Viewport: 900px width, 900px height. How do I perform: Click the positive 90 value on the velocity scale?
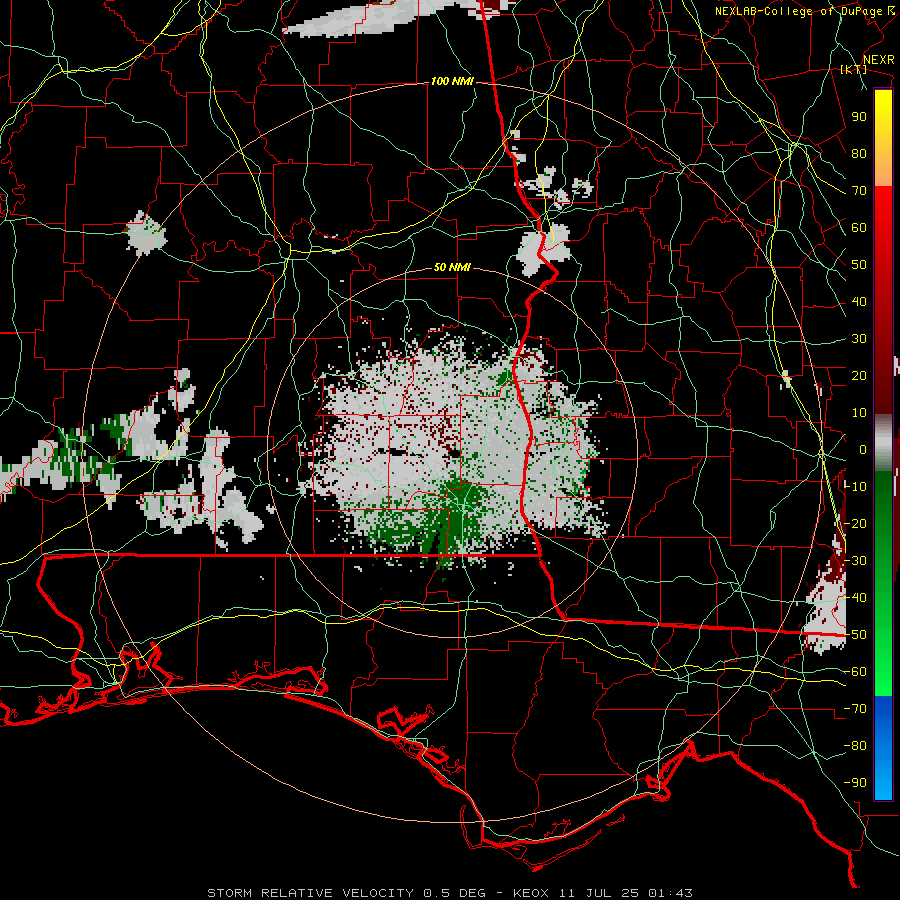click(859, 117)
